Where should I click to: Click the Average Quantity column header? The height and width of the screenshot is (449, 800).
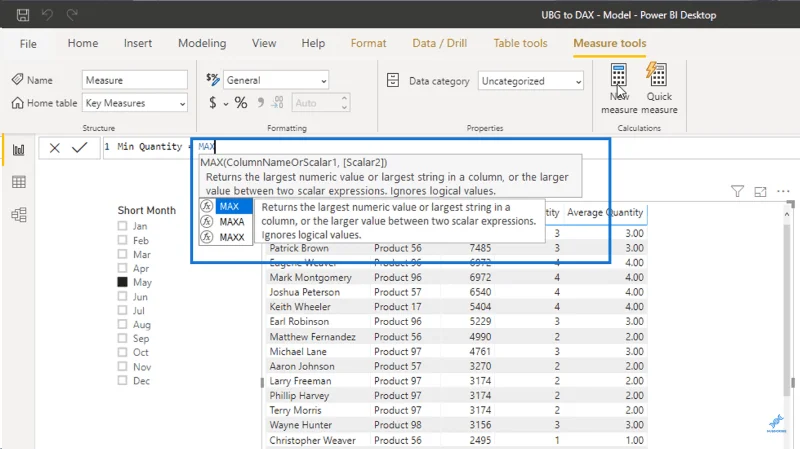pos(605,212)
